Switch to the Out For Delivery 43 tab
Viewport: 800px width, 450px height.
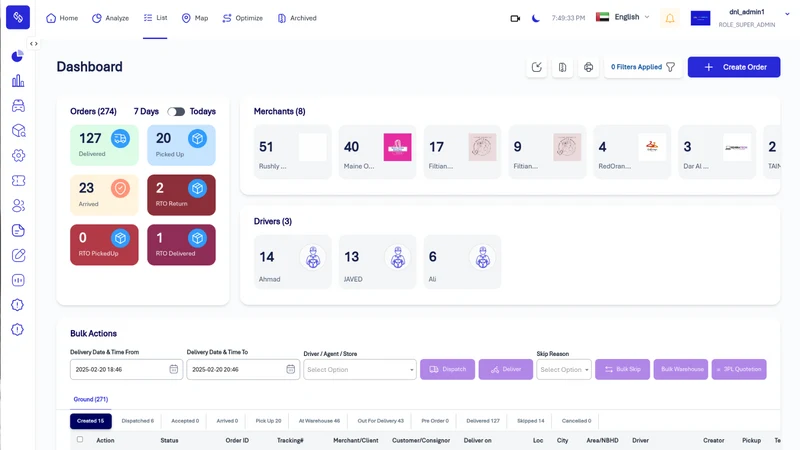pos(380,421)
